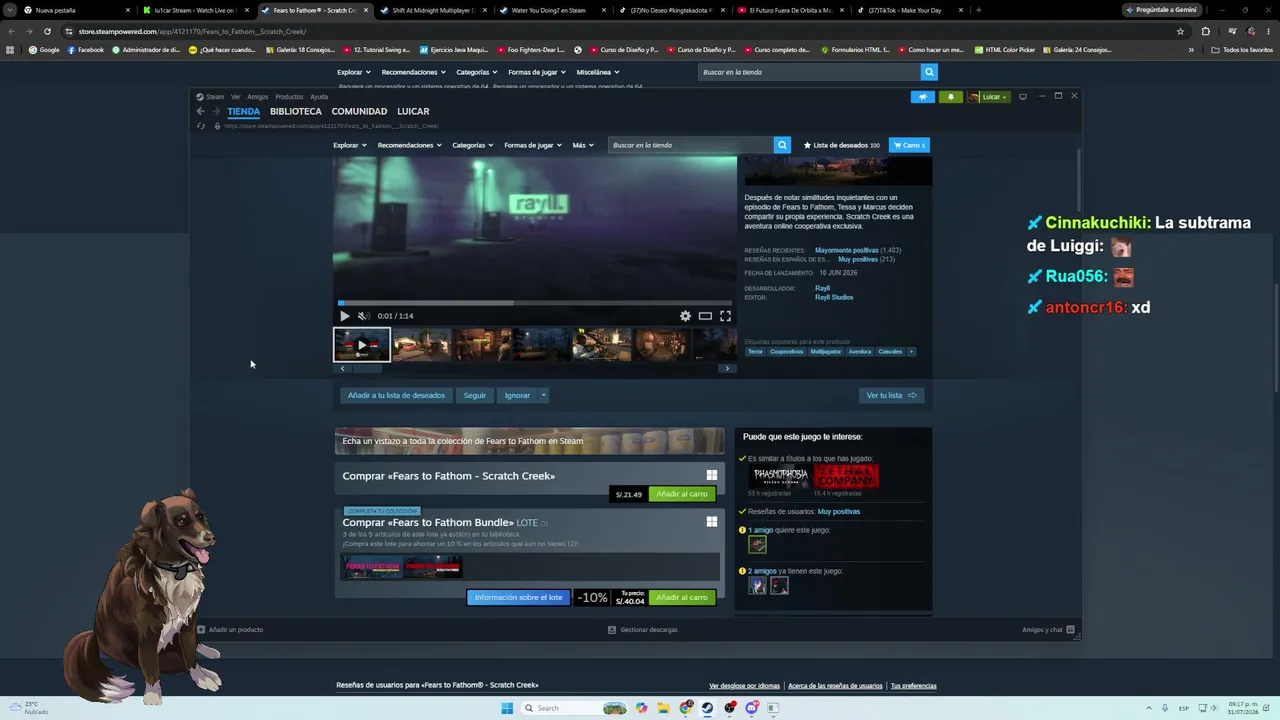Image resolution: width=1280 pixels, height=720 pixels.
Task: Click 'Información sobre el lote' button
Action: click(518, 597)
